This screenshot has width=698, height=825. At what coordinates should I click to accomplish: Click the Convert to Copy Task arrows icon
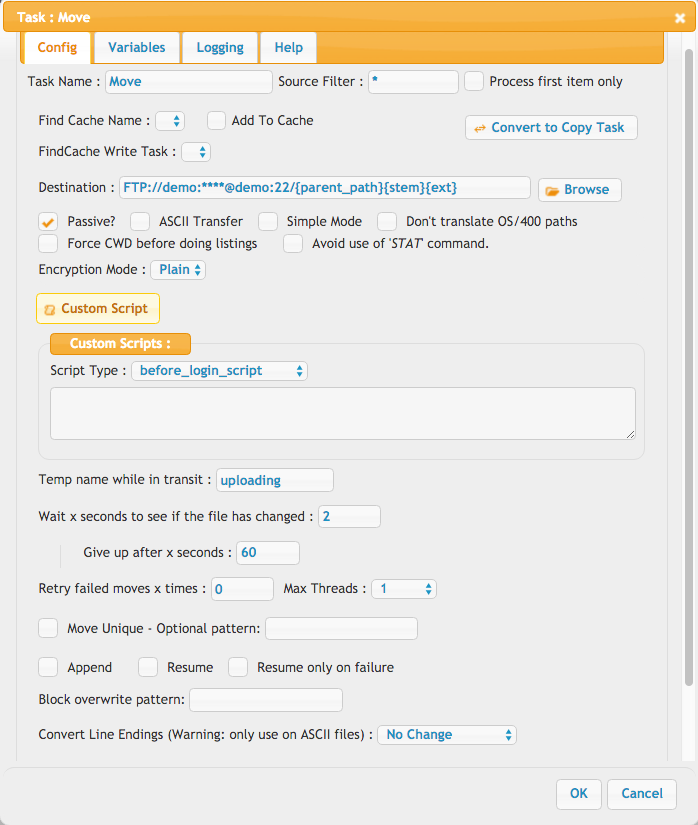click(479, 128)
